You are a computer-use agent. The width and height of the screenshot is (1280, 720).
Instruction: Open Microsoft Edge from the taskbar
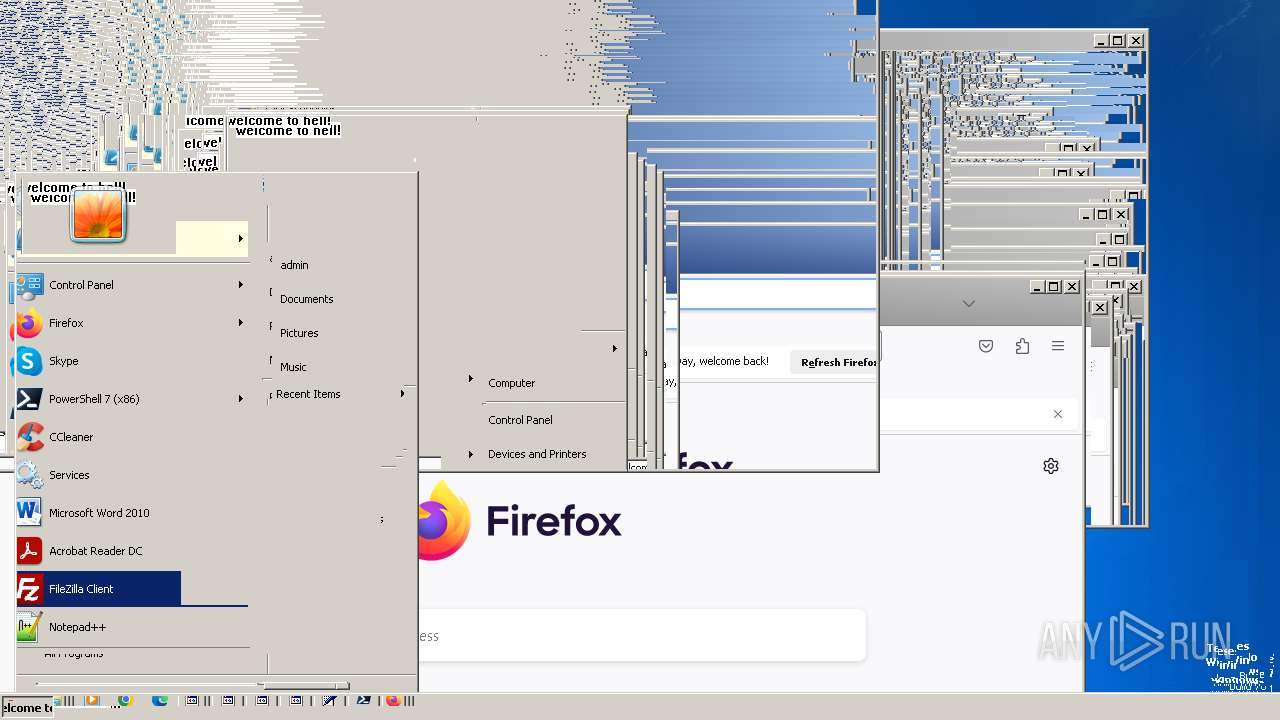click(x=160, y=700)
